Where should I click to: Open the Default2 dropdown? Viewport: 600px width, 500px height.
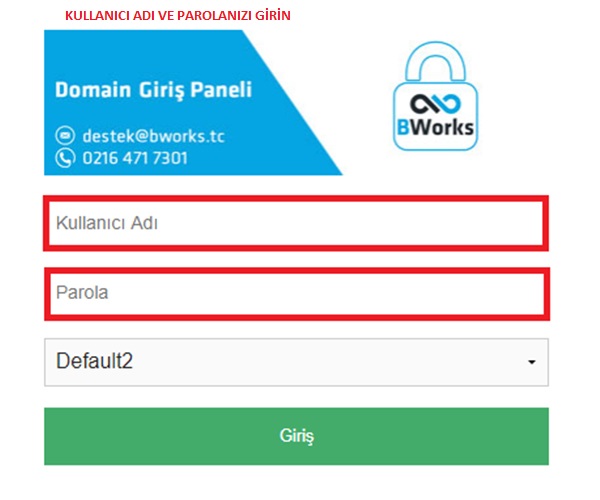pos(296,362)
